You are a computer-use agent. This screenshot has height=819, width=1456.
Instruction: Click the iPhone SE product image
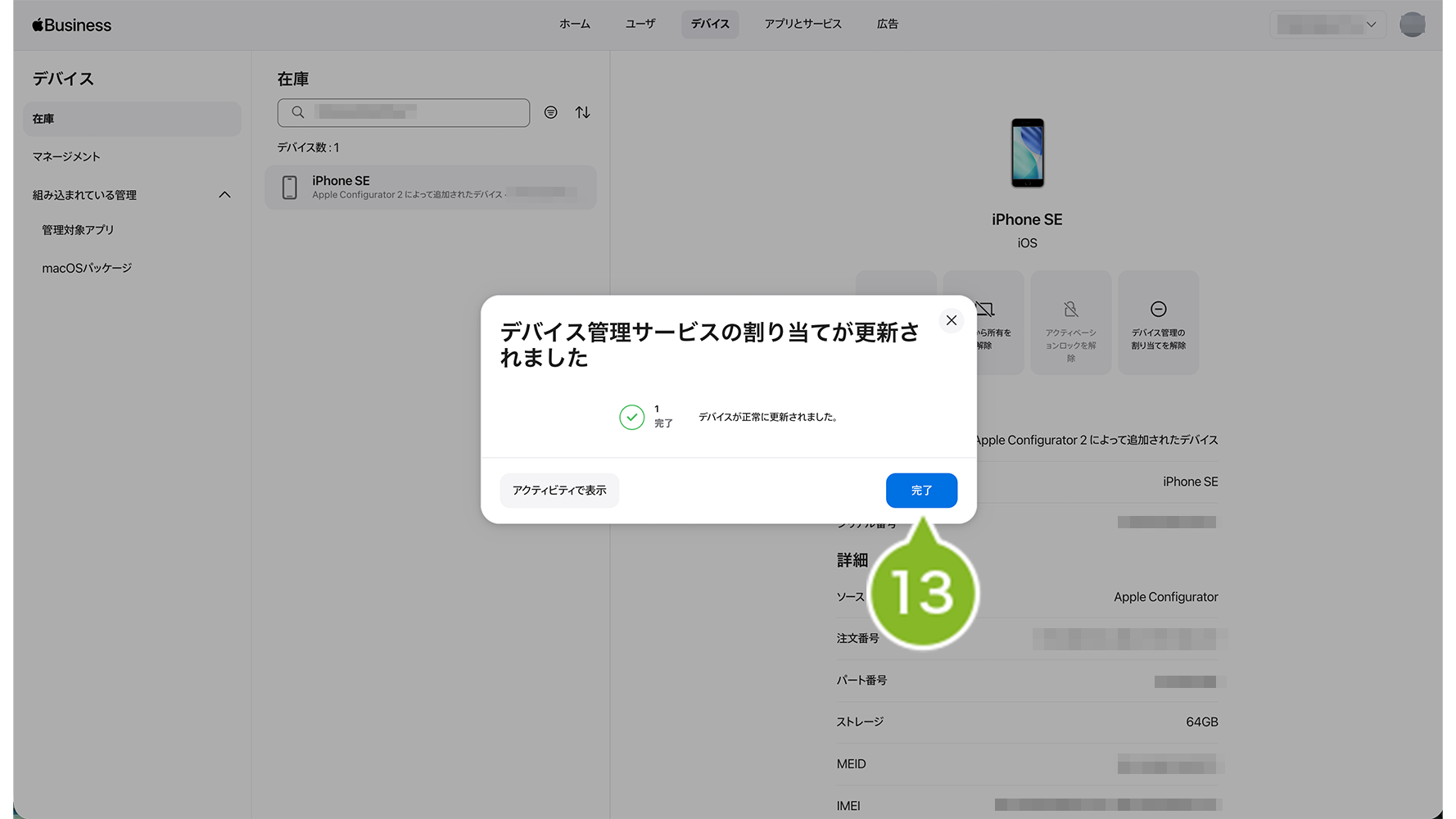click(1027, 153)
